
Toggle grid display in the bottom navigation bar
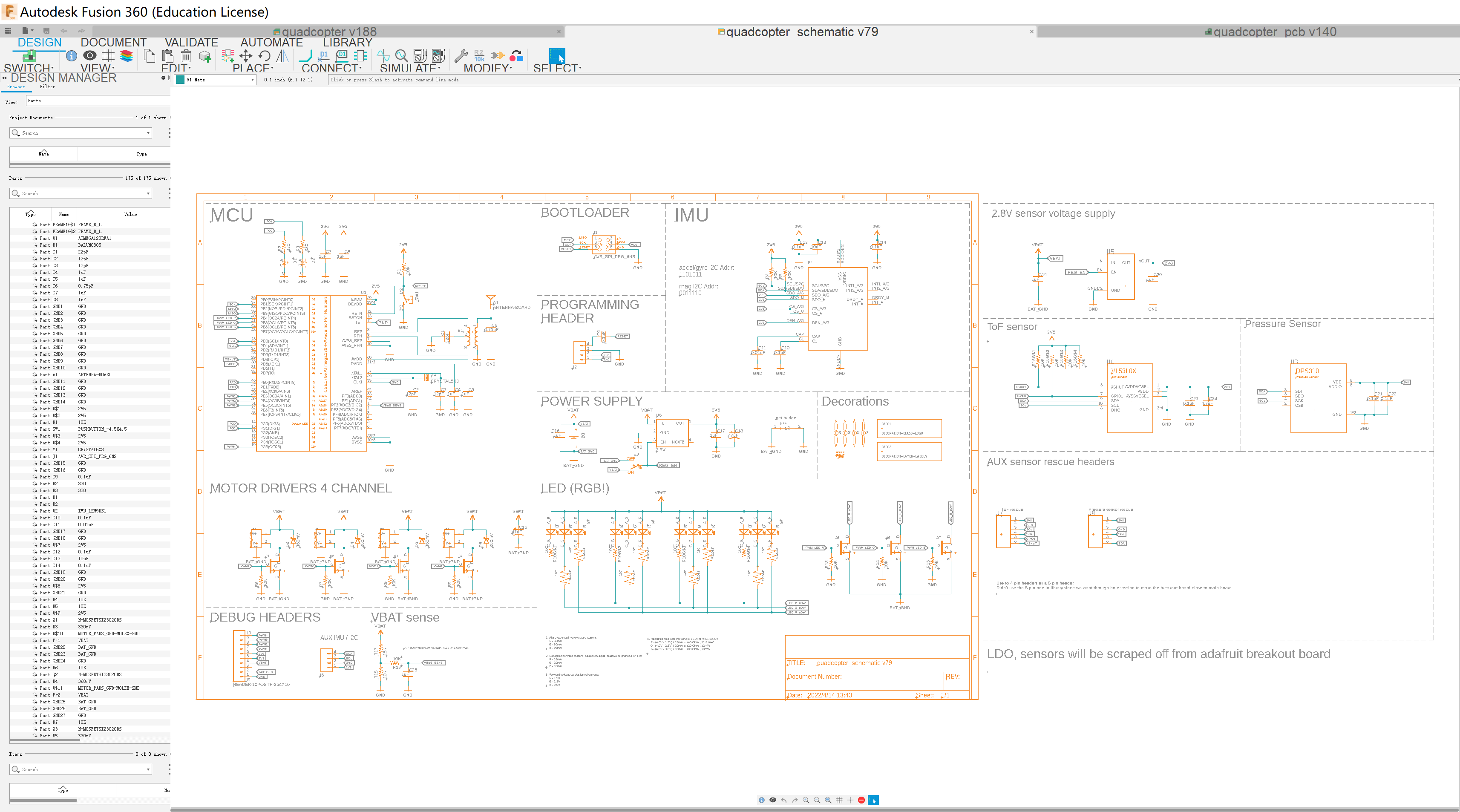coord(839,800)
